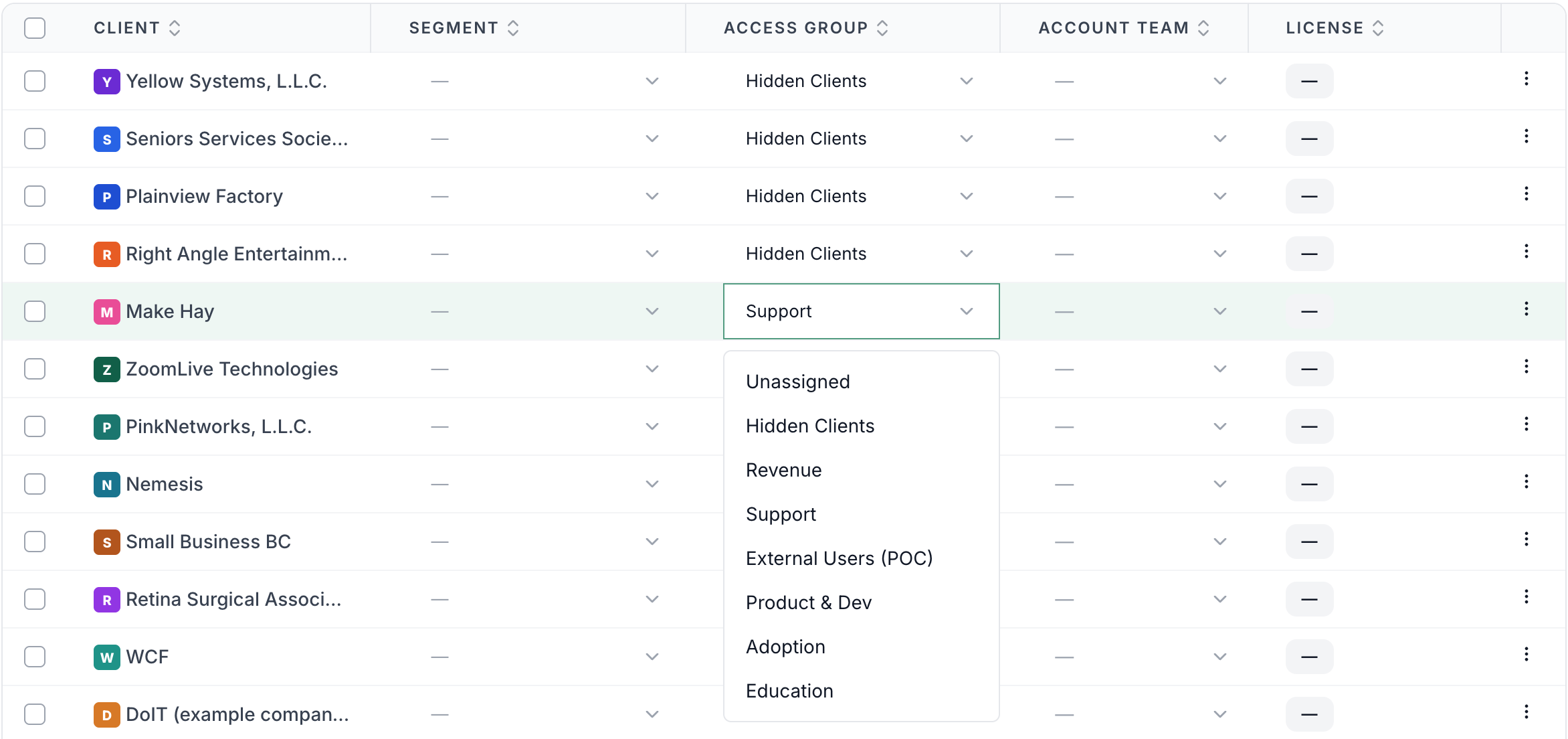Image resolution: width=1568 pixels, height=739 pixels.
Task: Open the kebab menu for Plainview Factory
Action: coord(1526,194)
